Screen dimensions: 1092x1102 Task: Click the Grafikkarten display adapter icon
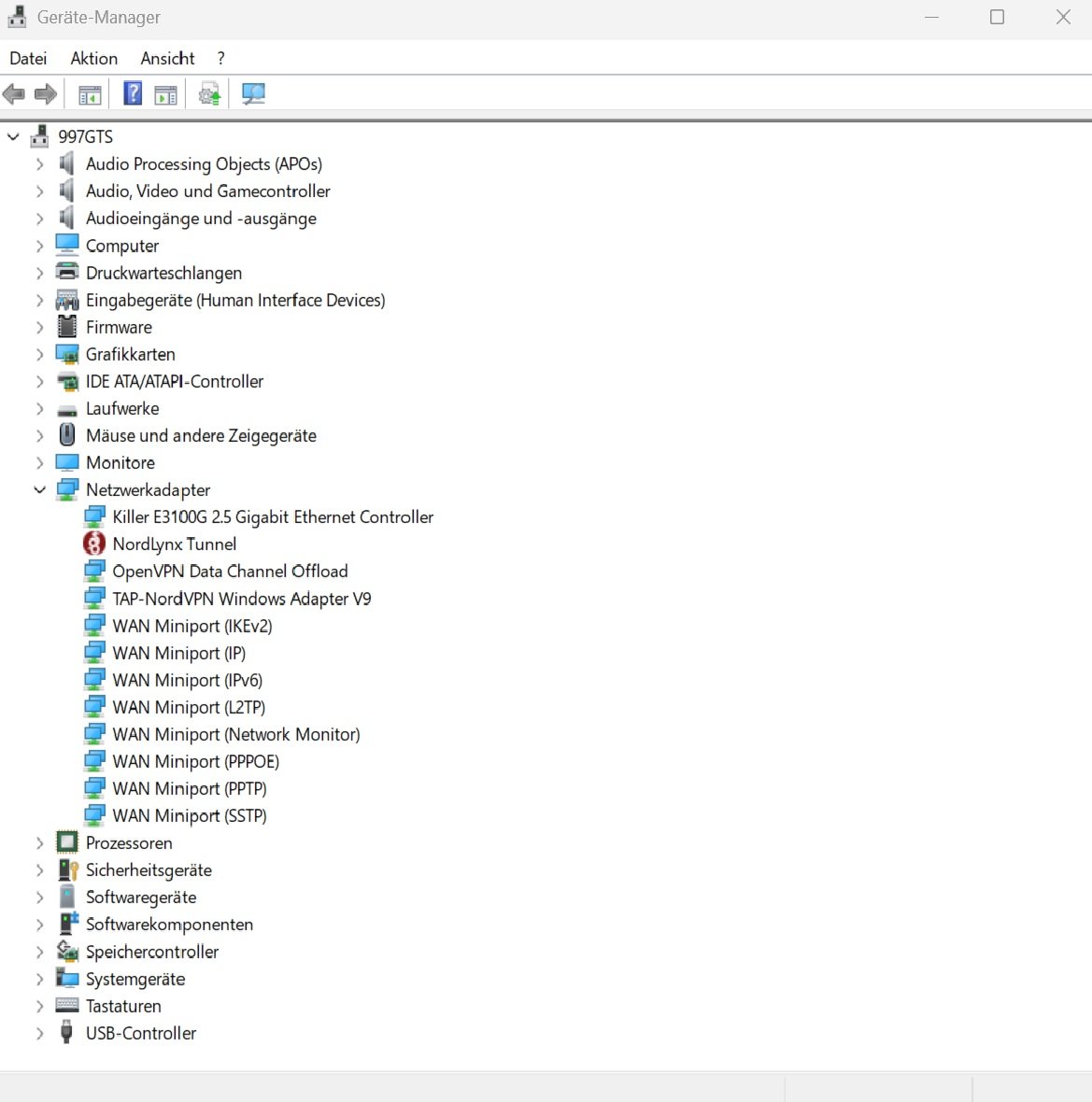[x=67, y=354]
